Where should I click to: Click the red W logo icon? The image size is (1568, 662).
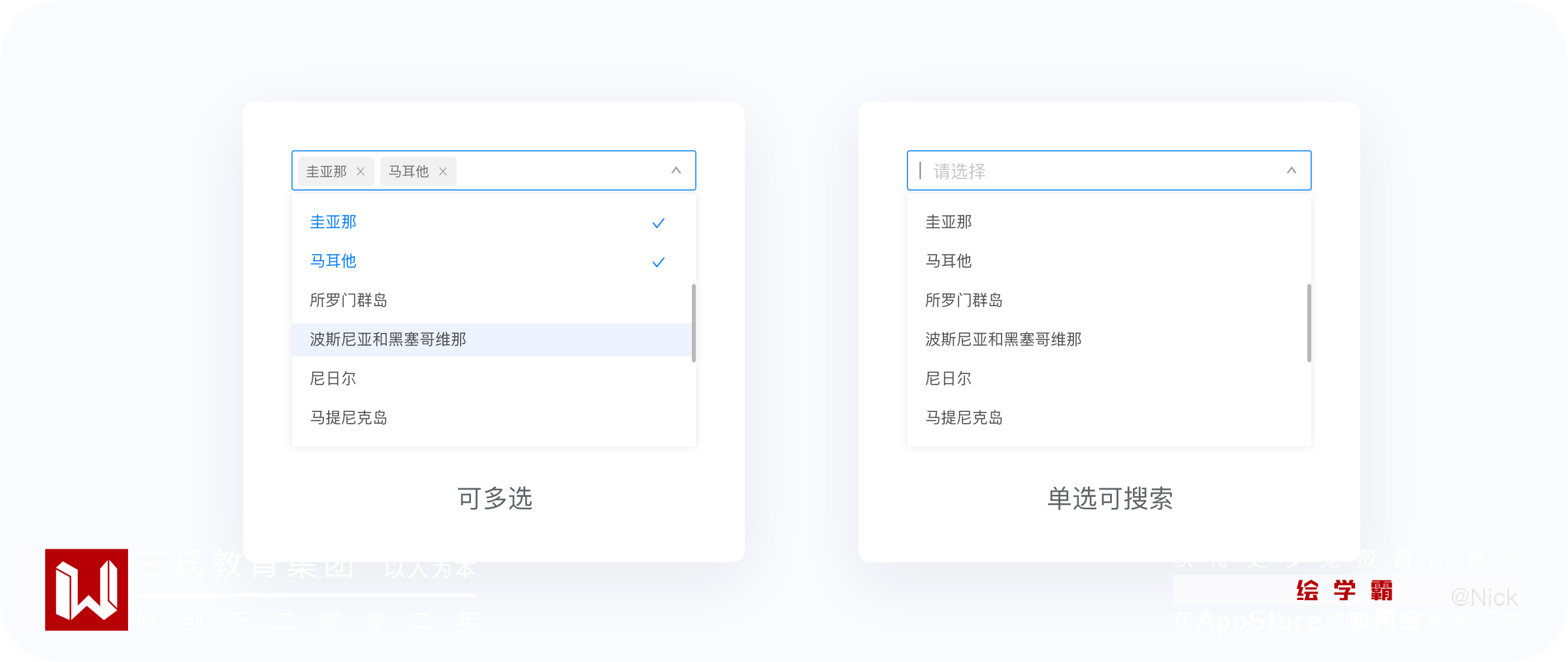pos(86,590)
